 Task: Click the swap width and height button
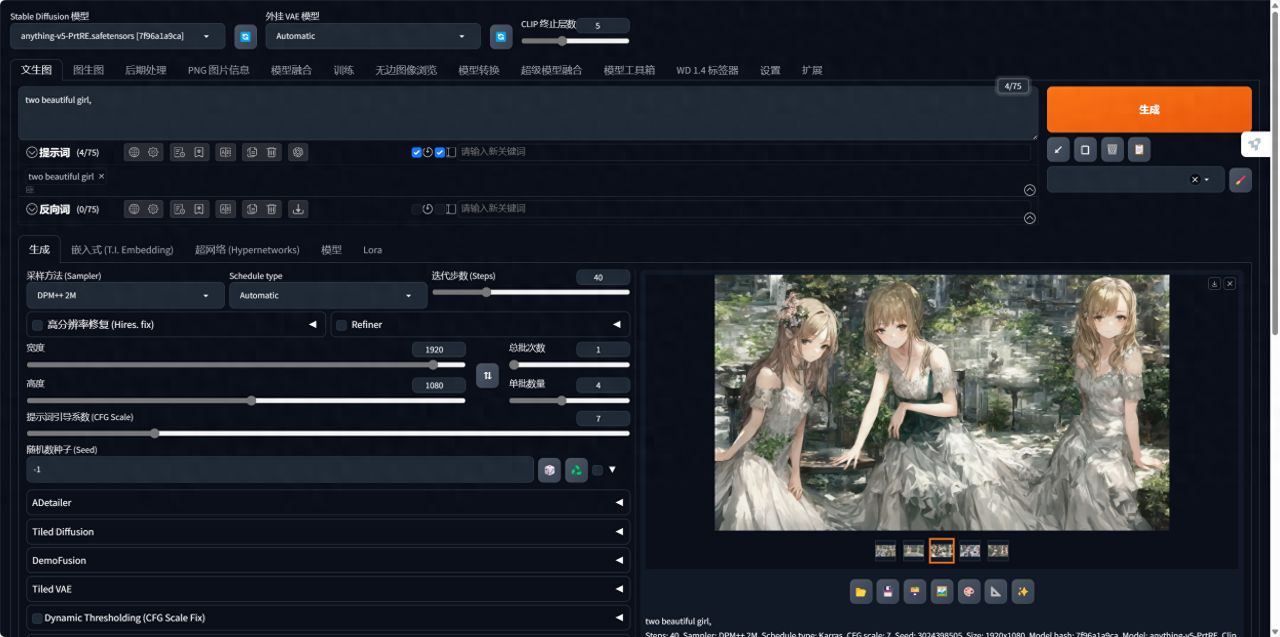(x=487, y=375)
